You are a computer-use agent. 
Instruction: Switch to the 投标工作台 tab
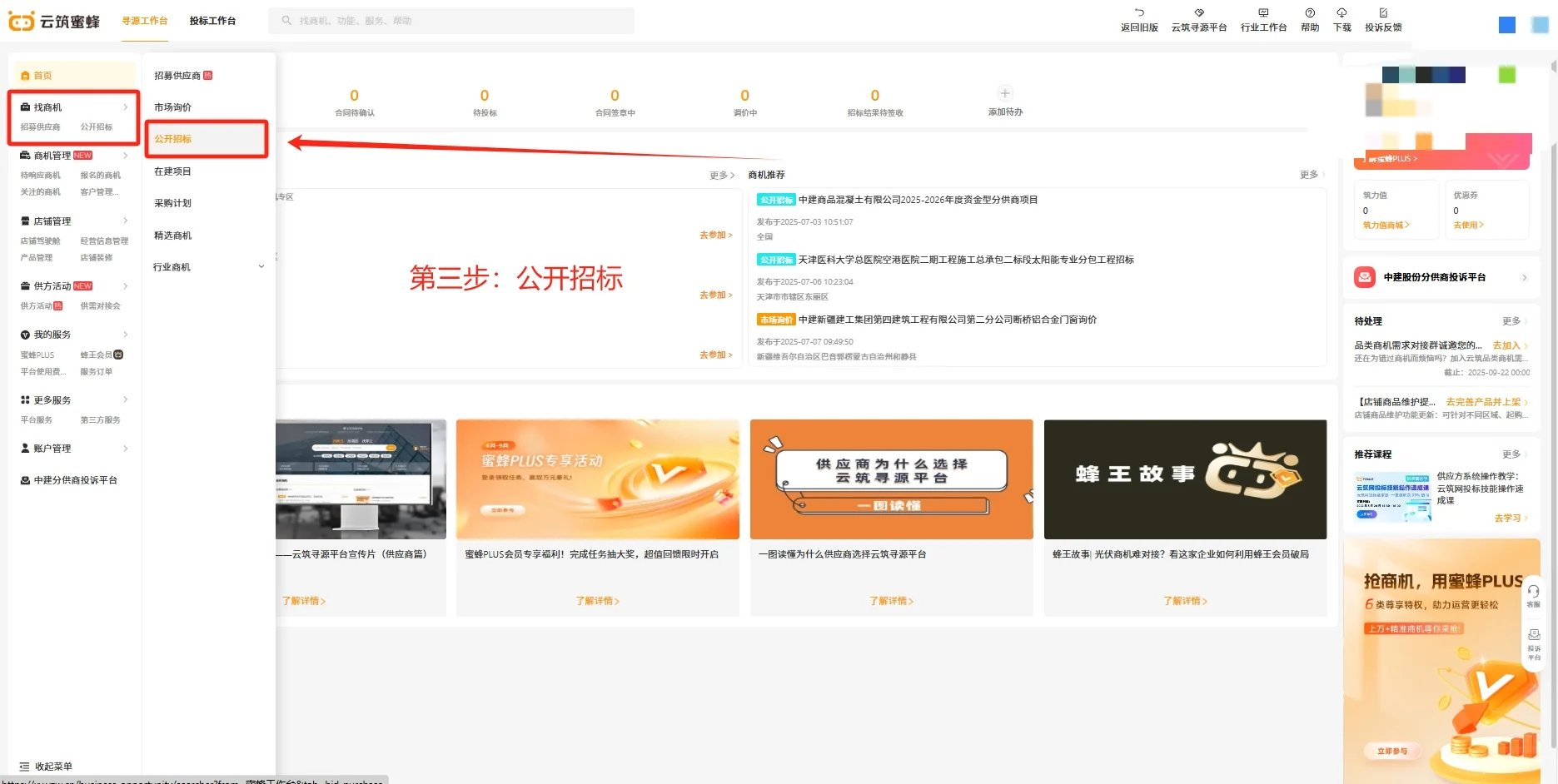(x=212, y=20)
